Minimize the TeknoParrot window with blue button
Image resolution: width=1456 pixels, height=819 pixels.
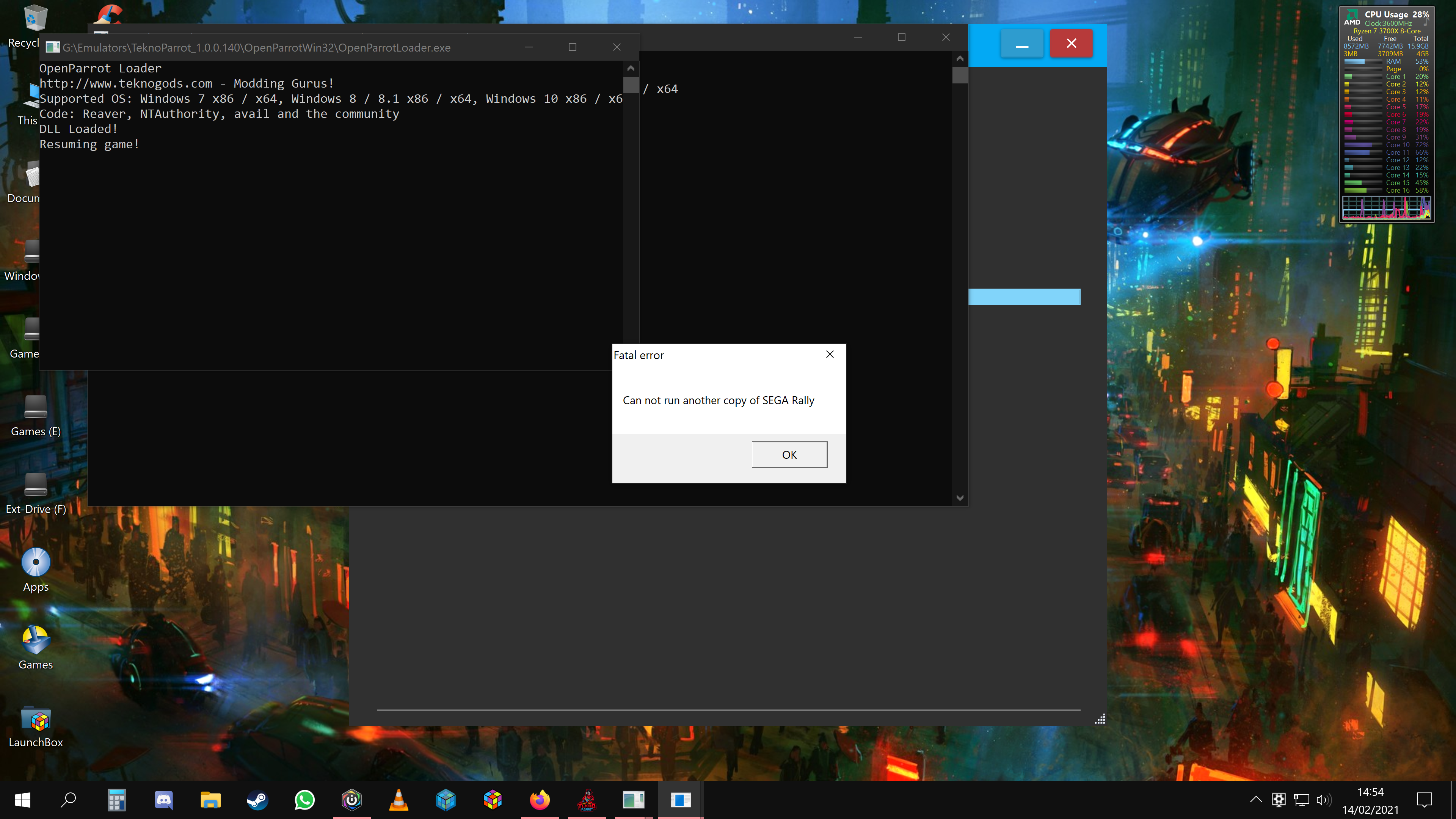pos(1022,44)
